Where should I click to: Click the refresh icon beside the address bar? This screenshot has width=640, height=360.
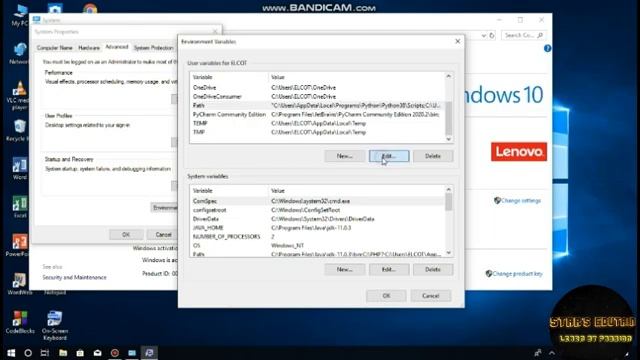point(492,36)
